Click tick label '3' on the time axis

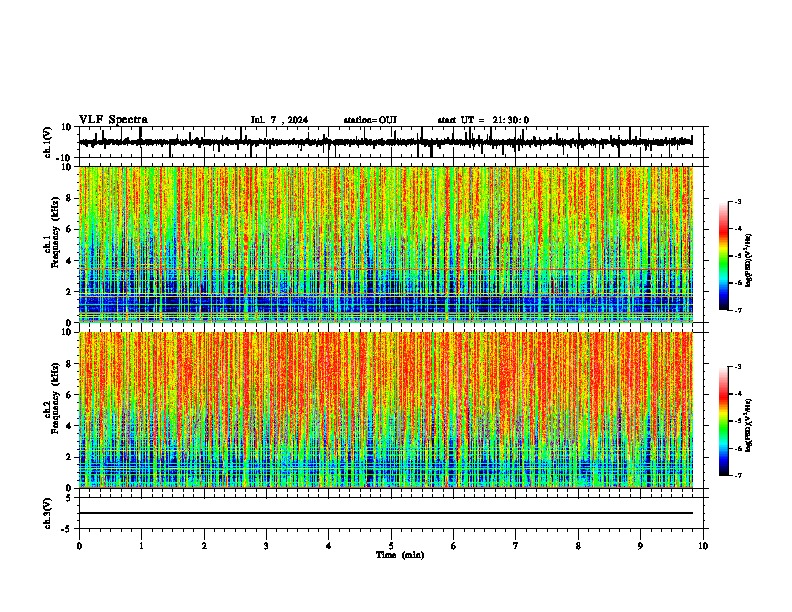point(266,546)
